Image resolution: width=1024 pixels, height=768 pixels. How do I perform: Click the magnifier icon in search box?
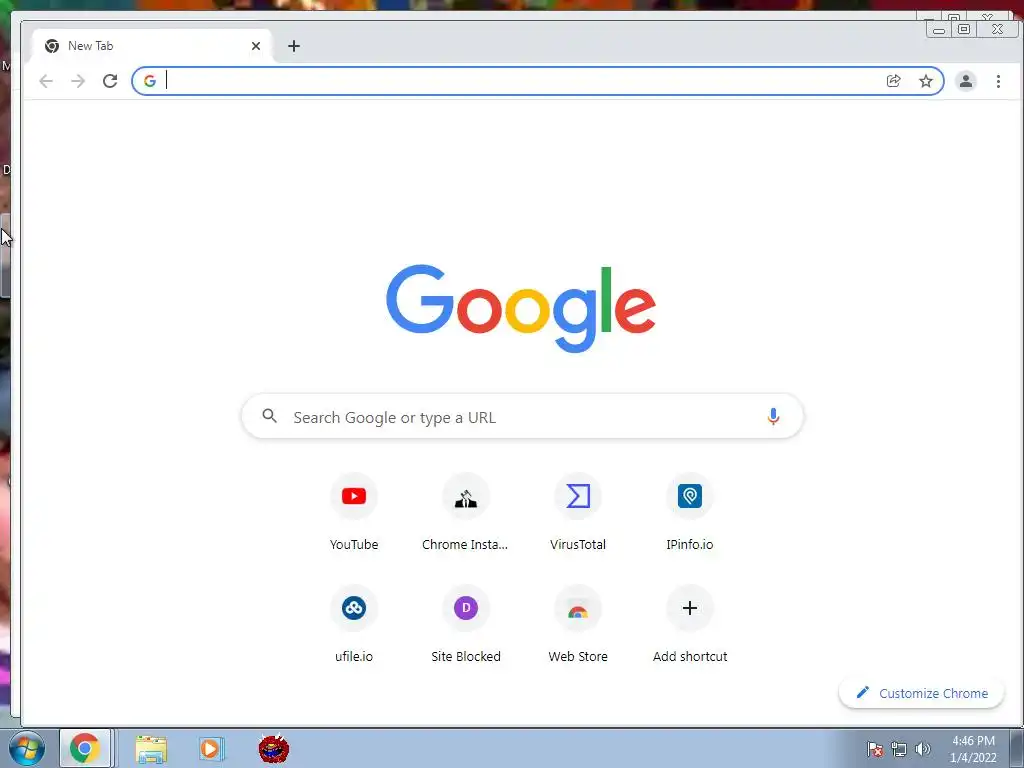point(269,416)
